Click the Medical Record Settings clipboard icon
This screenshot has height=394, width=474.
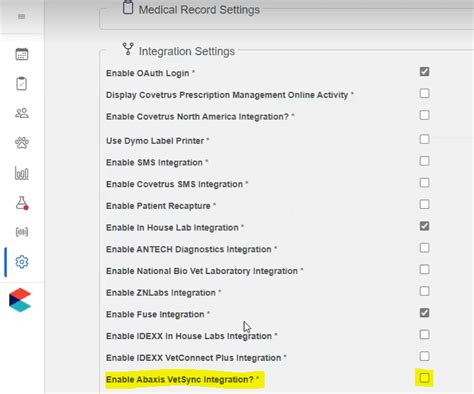pyautogui.click(x=128, y=8)
